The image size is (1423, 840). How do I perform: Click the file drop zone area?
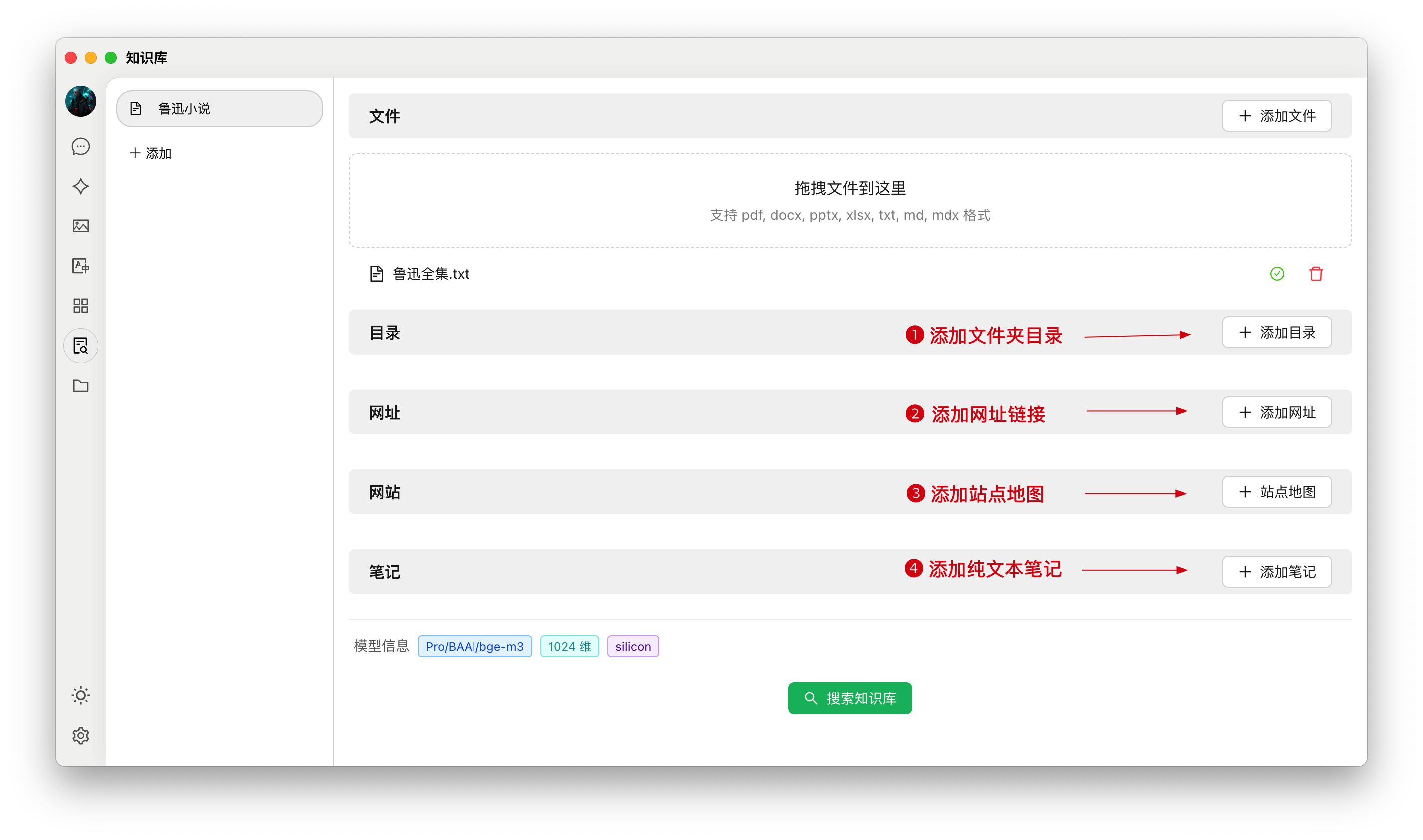click(850, 201)
